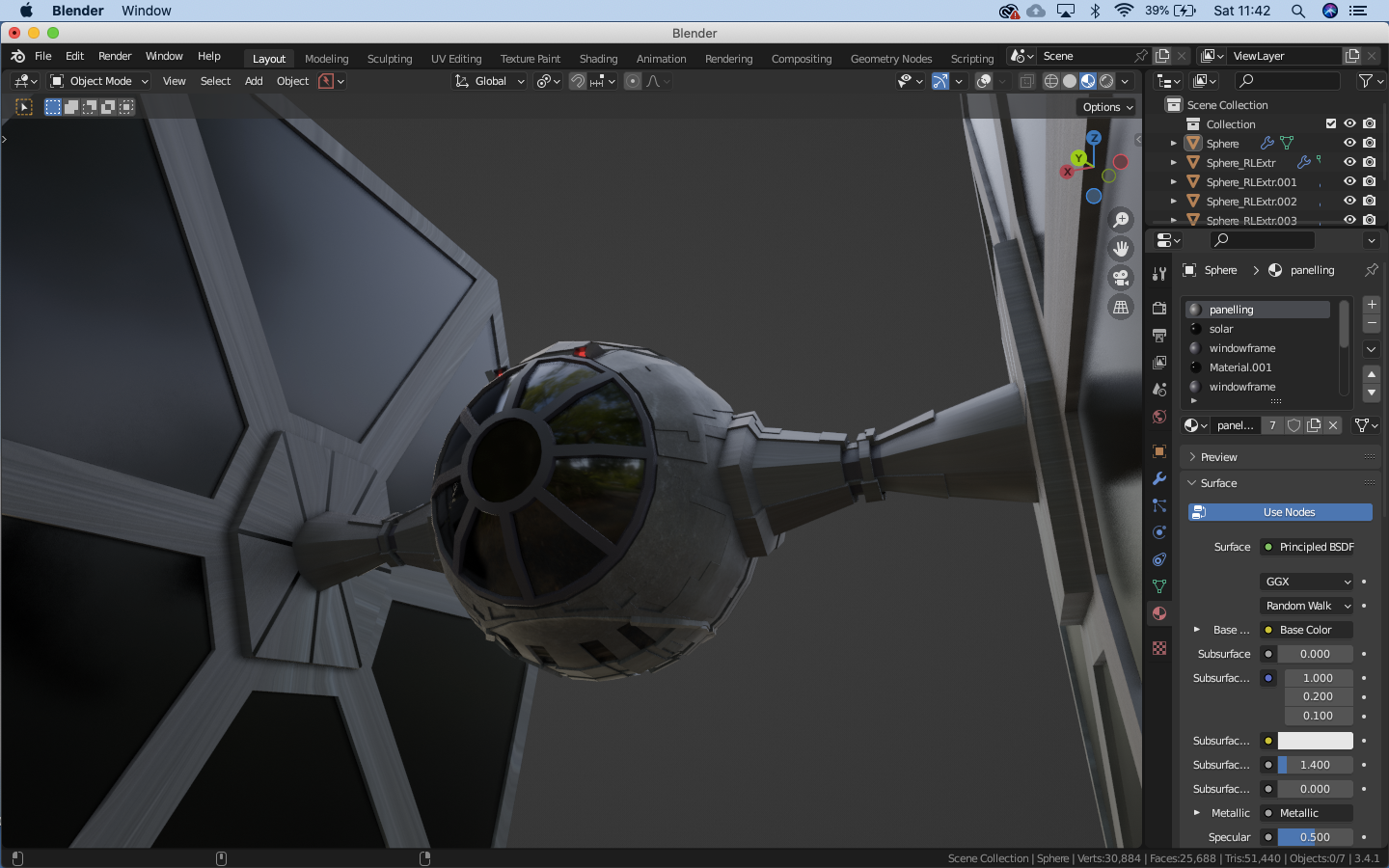Open the Physics properties tab
The image size is (1389, 868).
(1159, 532)
